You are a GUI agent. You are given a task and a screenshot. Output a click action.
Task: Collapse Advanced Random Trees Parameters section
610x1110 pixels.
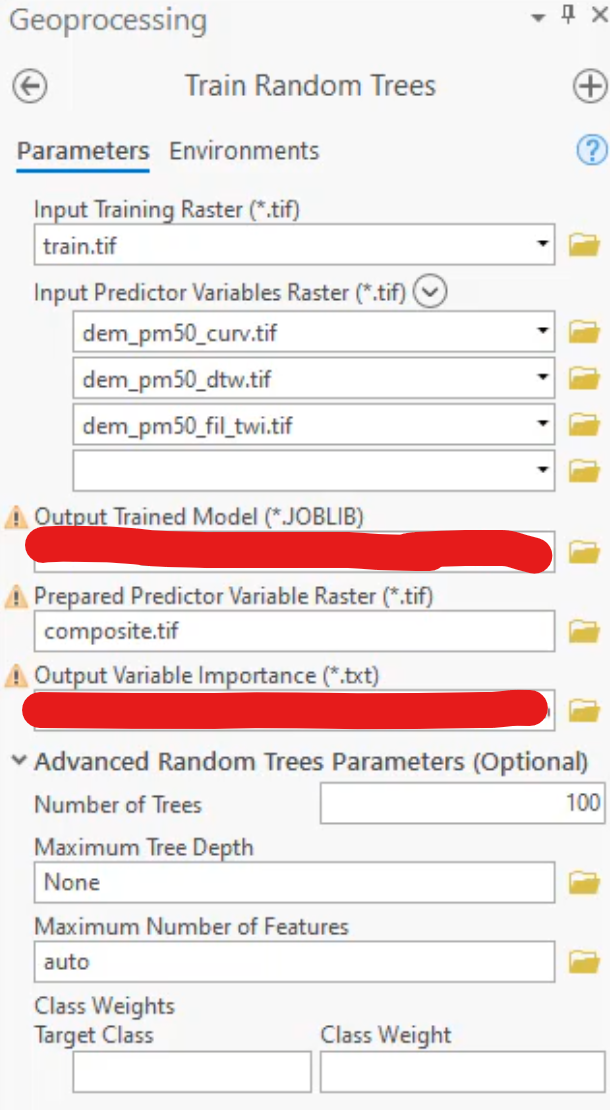pos(21,761)
